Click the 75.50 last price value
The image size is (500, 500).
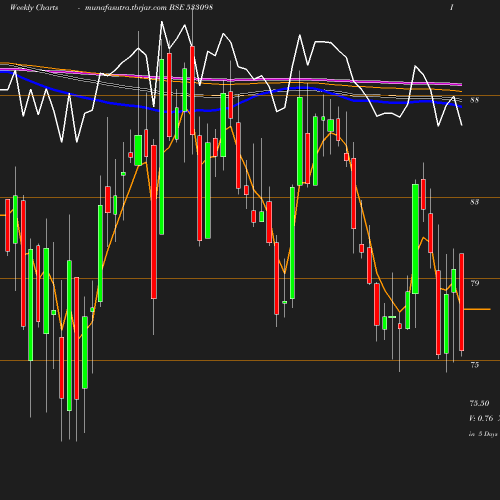tap(479, 403)
